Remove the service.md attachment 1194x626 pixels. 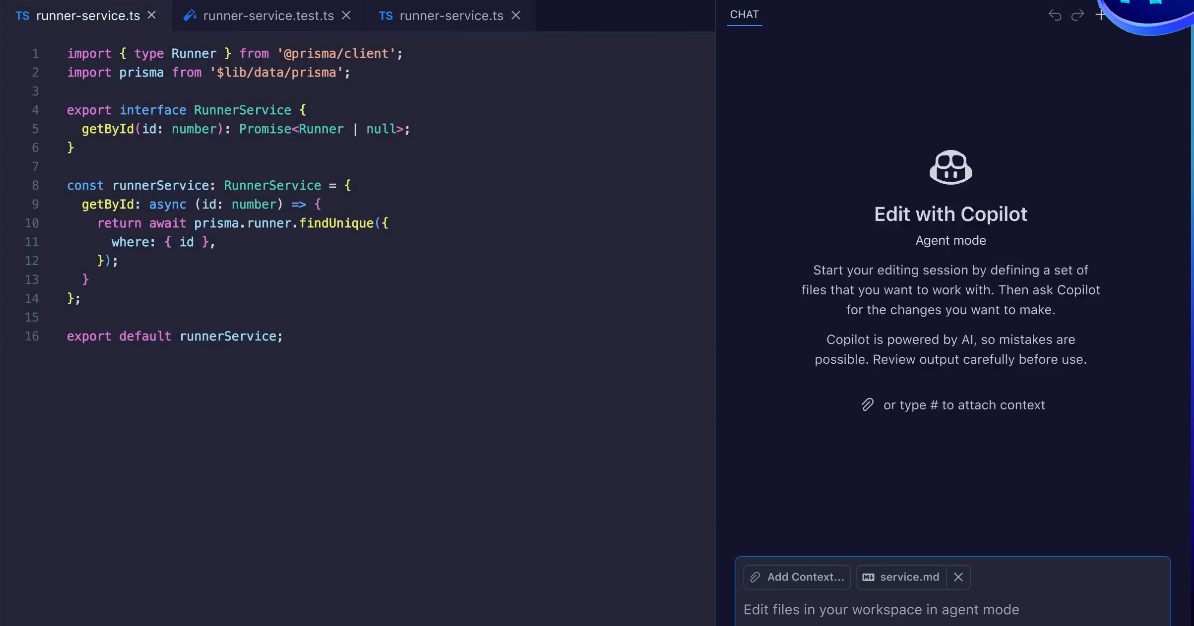coord(958,577)
